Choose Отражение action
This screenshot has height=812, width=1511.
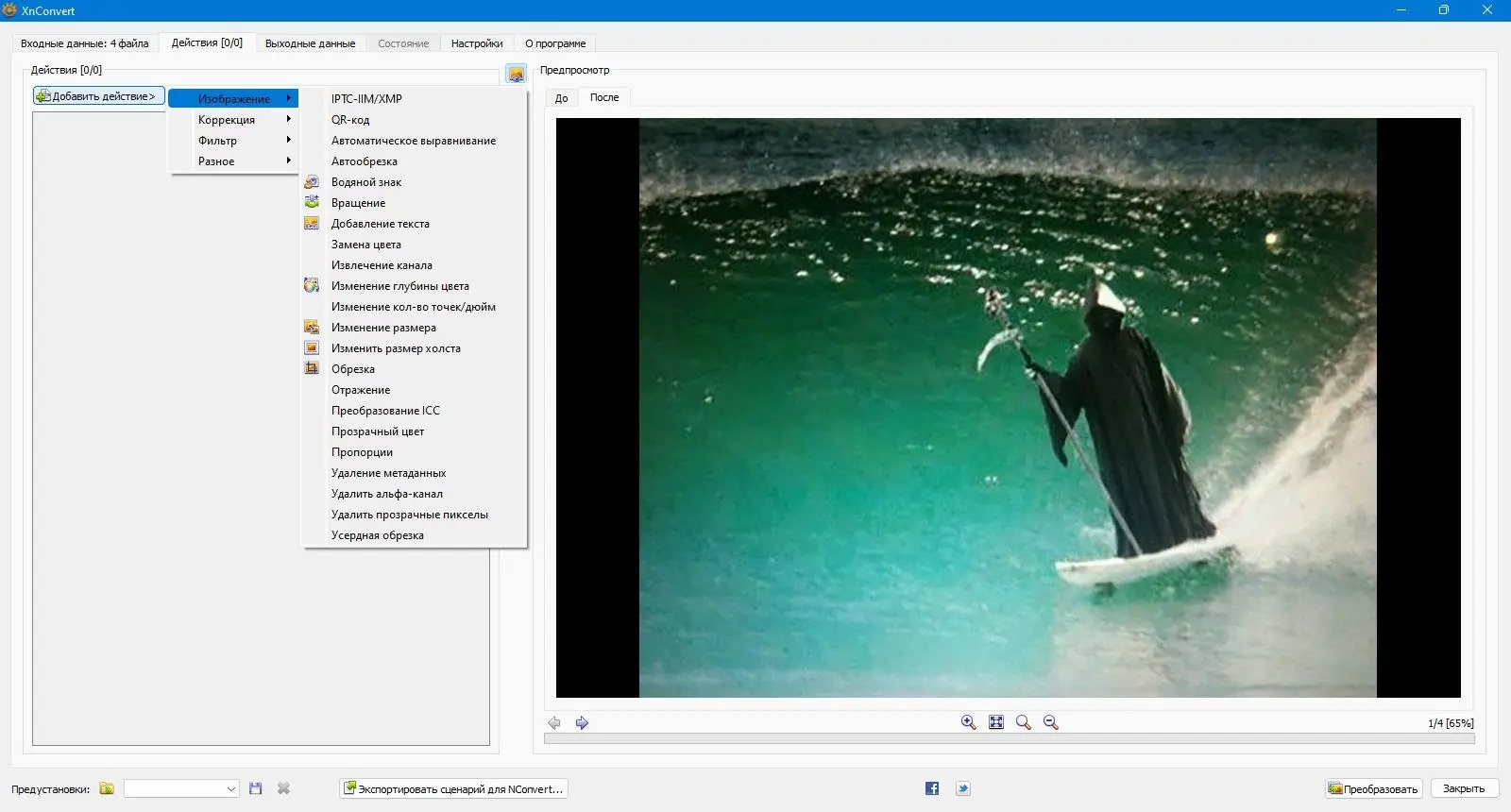click(414, 390)
